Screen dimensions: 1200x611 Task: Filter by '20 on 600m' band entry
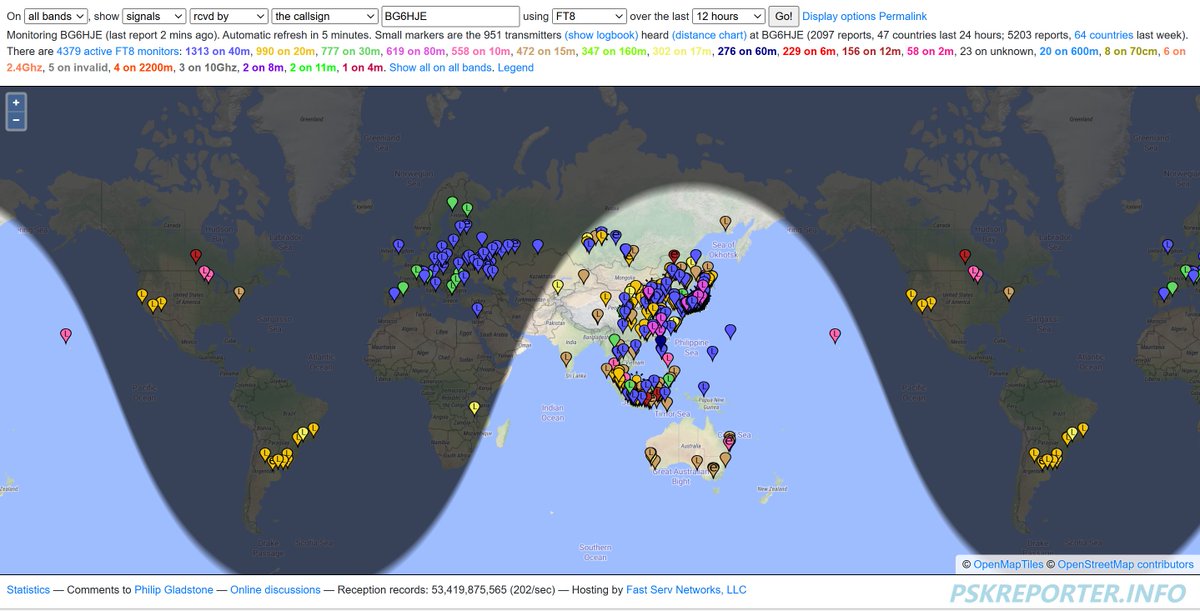click(1068, 51)
